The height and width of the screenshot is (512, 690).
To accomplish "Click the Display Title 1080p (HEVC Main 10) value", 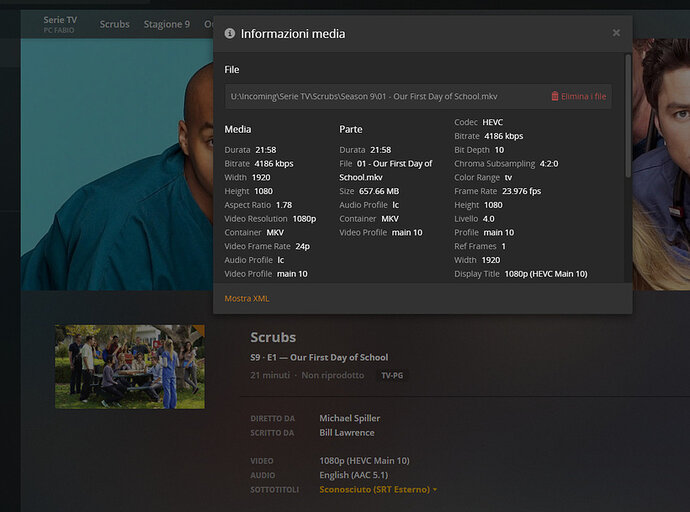I will pos(546,274).
